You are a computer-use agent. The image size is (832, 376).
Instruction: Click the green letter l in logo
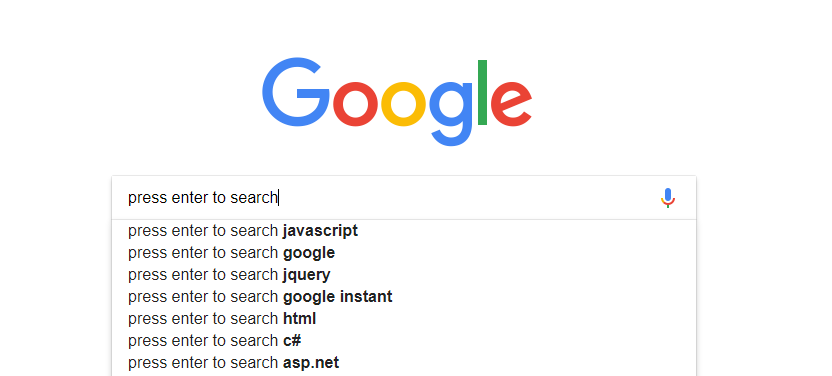tap(482, 92)
